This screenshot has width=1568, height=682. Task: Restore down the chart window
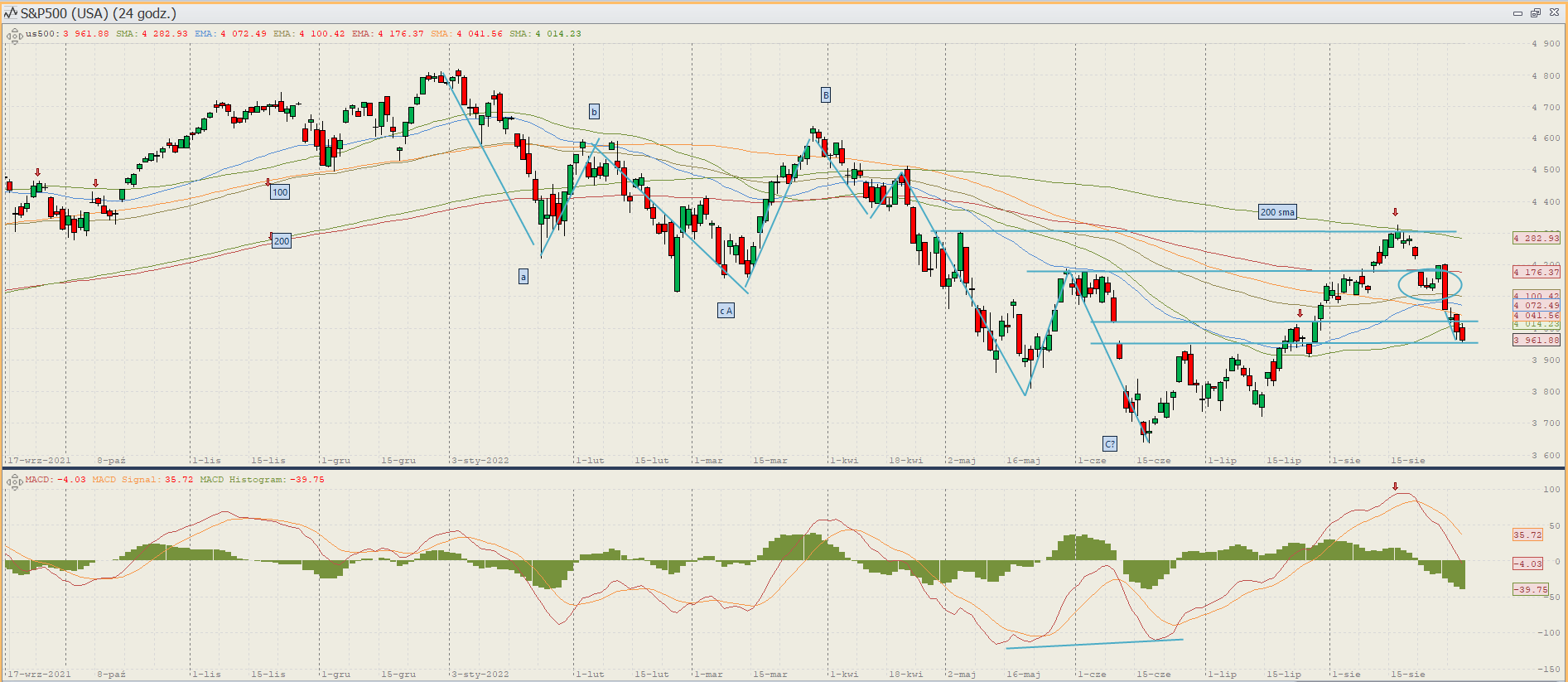(1535, 13)
